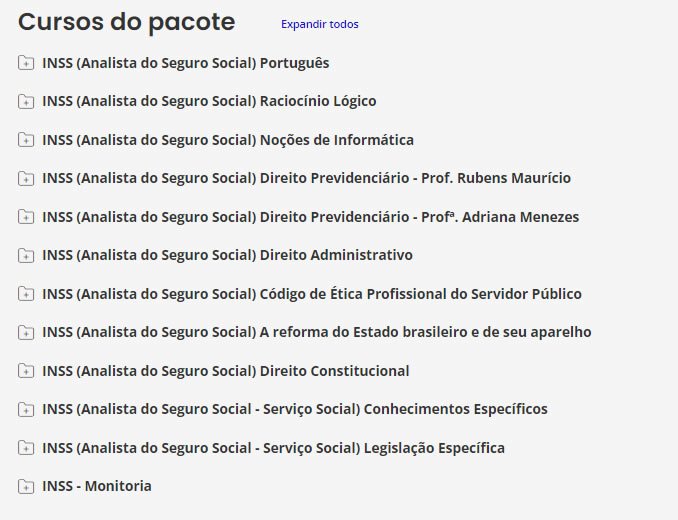
Task: Expand the Noções de Informática course
Action: tap(228, 140)
